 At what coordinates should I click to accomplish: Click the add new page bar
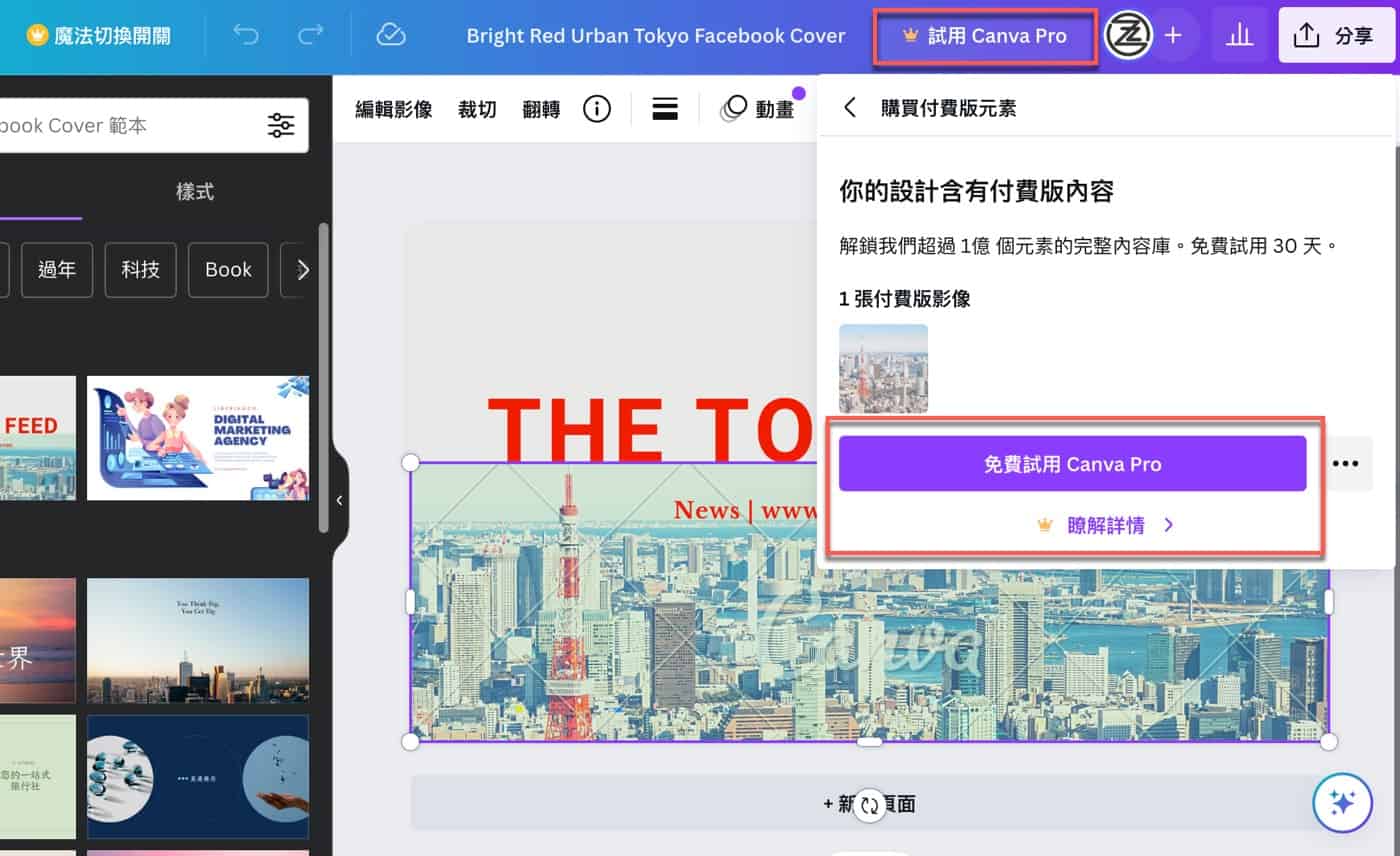869,802
